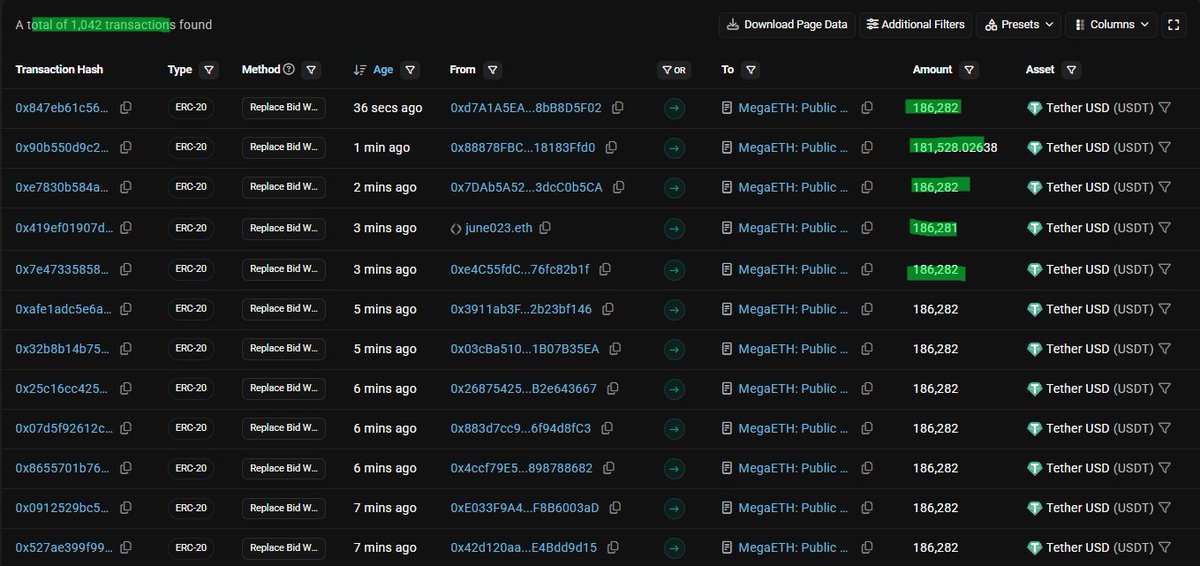Show Method column help info
The height and width of the screenshot is (566, 1200).
[289, 70]
